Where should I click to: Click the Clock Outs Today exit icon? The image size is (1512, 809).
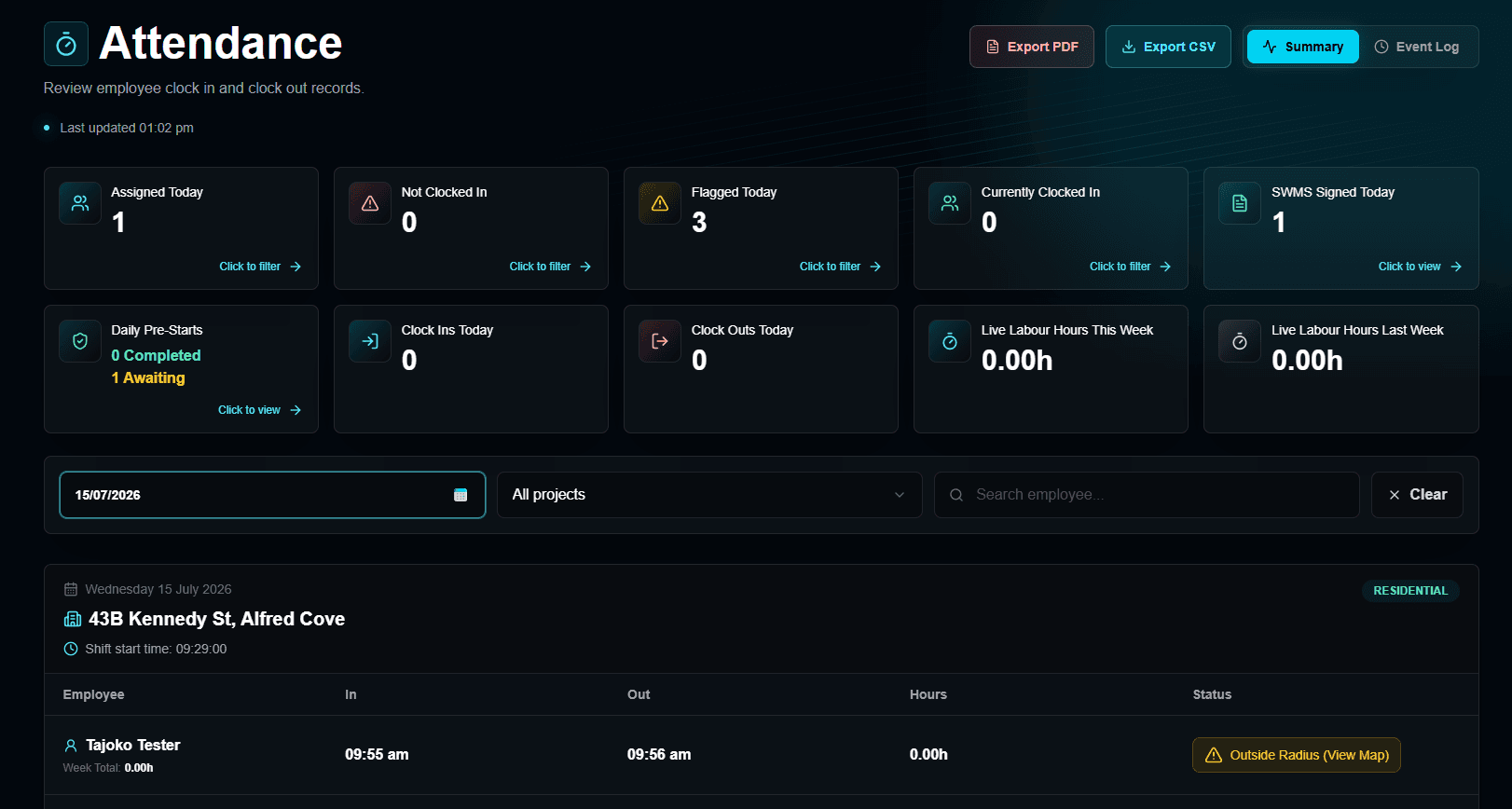point(660,341)
